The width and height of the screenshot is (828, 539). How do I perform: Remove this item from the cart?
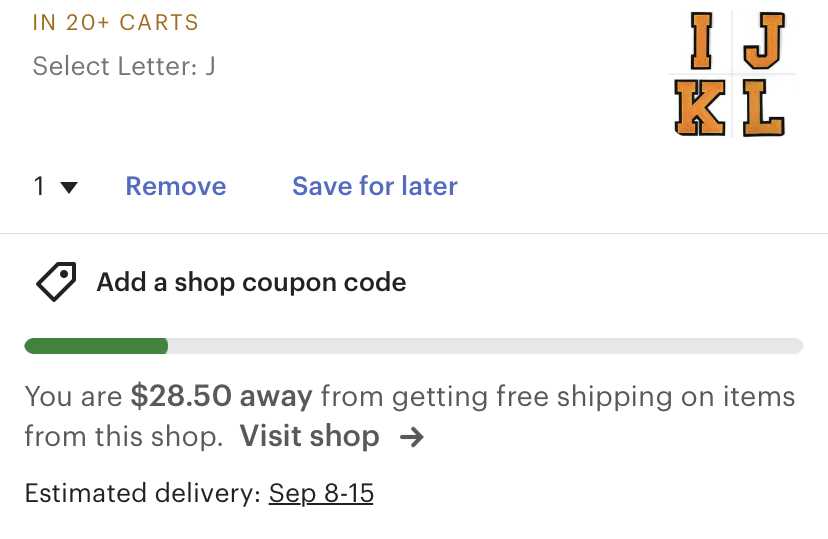point(176,186)
